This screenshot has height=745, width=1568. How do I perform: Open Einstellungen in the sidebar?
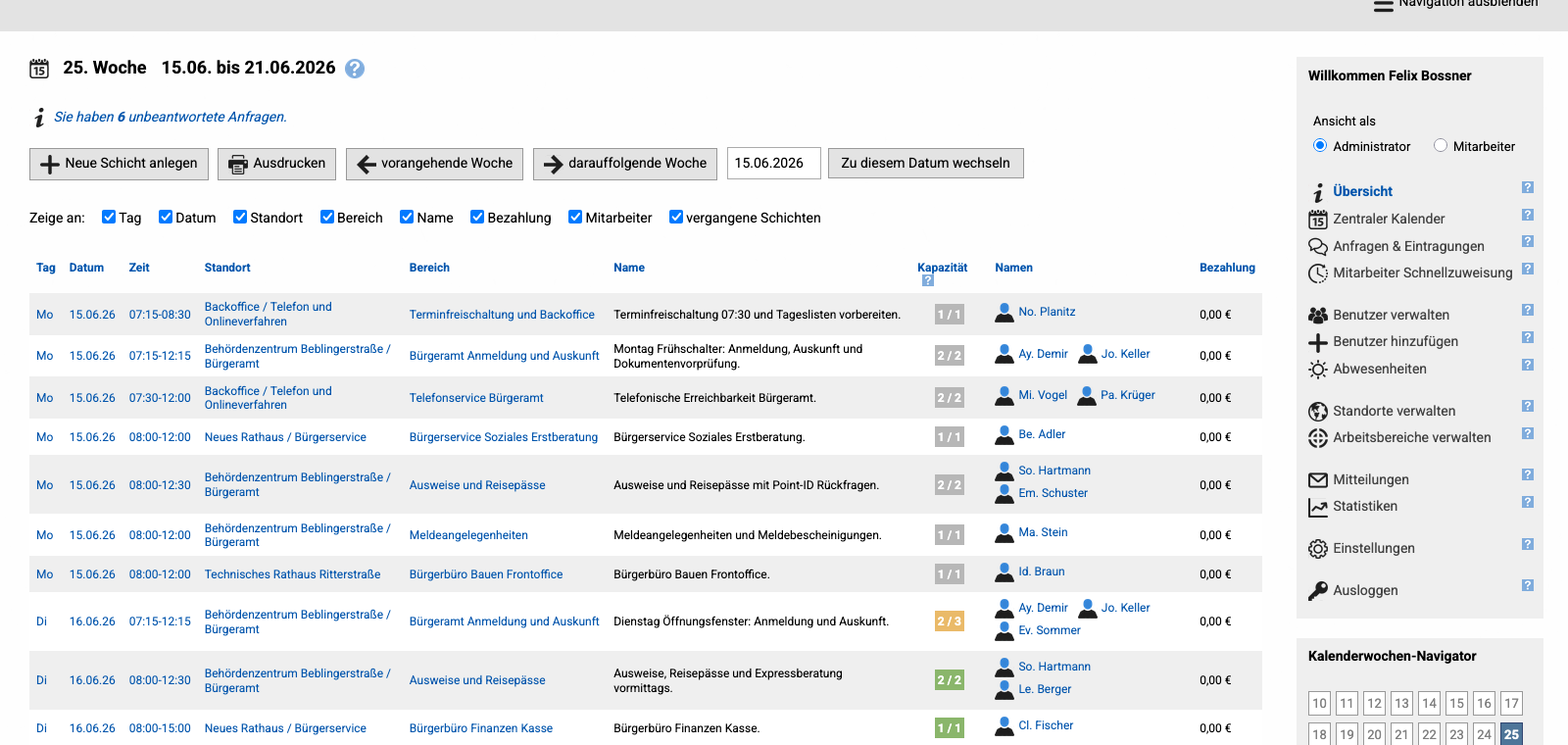tap(1374, 548)
